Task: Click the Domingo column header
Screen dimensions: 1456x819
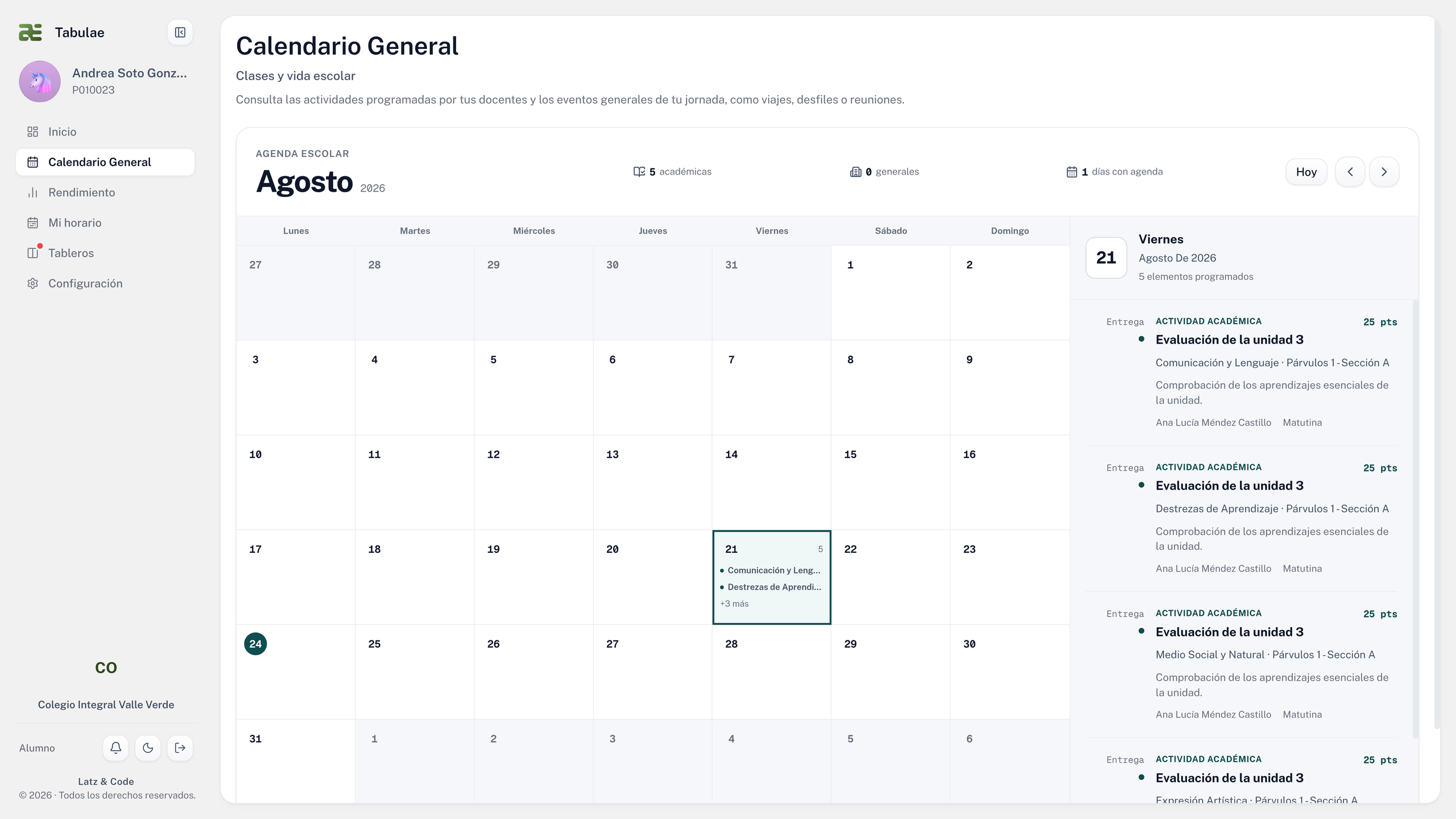Action: 1010,231
